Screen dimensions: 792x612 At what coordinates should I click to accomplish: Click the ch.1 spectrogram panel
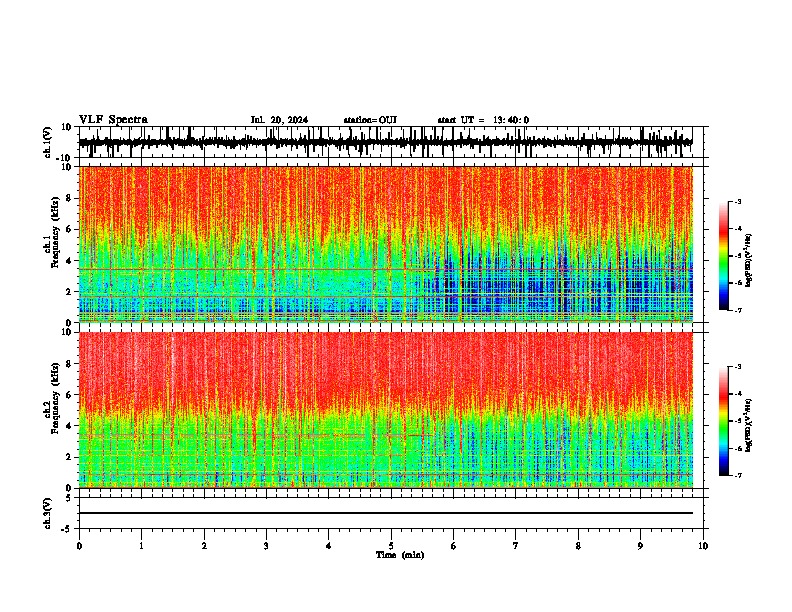pyautogui.click(x=385, y=244)
